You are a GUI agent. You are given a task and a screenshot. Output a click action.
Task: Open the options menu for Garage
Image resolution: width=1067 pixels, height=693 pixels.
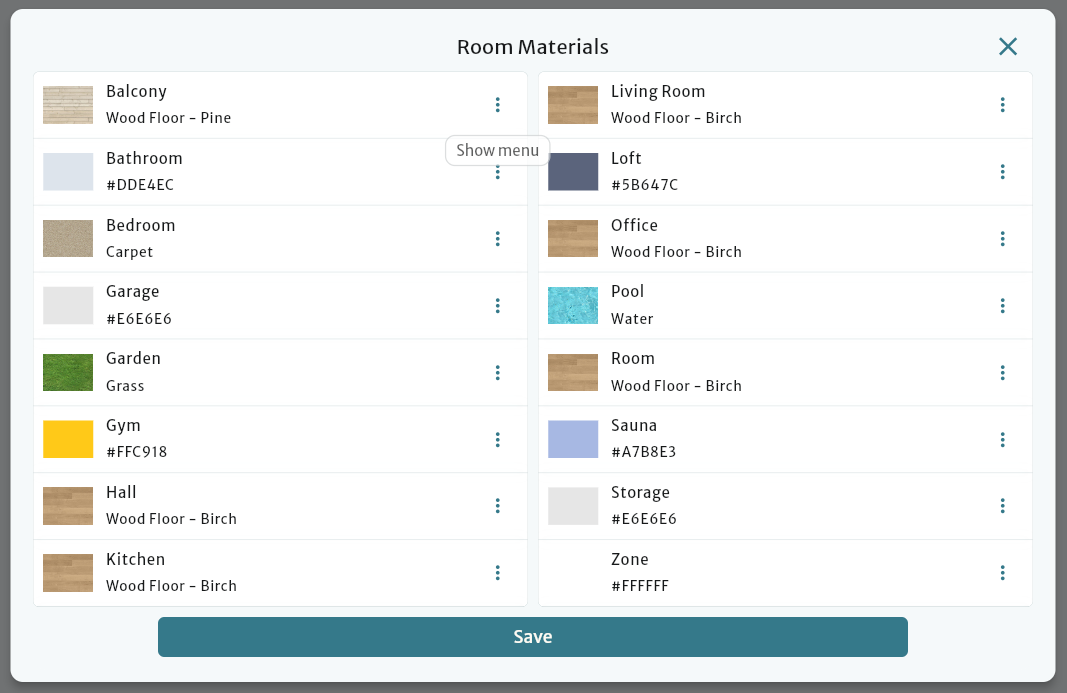[497, 305]
